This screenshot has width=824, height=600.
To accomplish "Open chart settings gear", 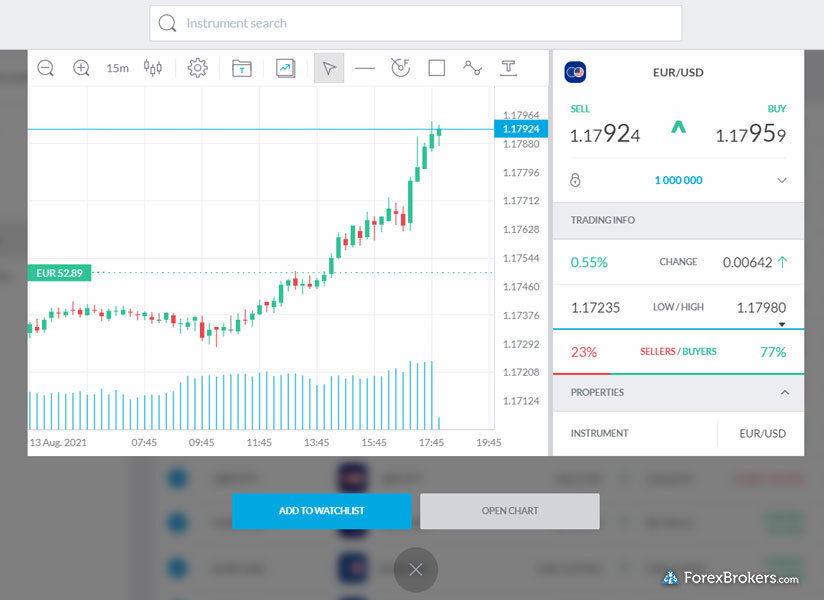I will pos(198,68).
